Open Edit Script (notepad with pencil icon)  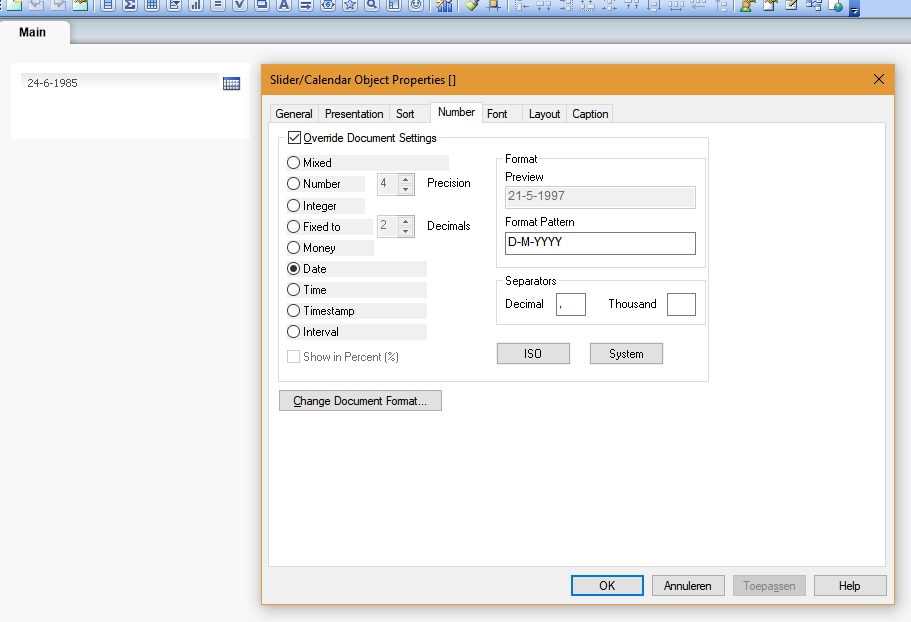click(x=791, y=5)
